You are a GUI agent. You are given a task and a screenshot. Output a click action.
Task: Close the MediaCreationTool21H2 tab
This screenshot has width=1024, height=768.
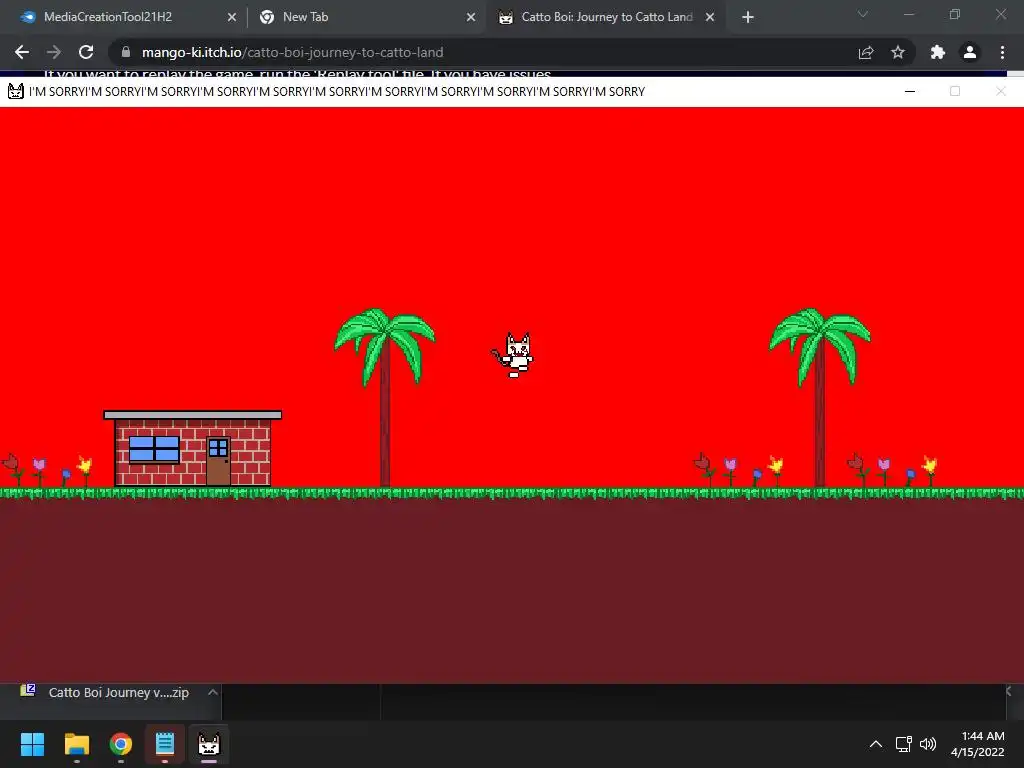point(232,18)
